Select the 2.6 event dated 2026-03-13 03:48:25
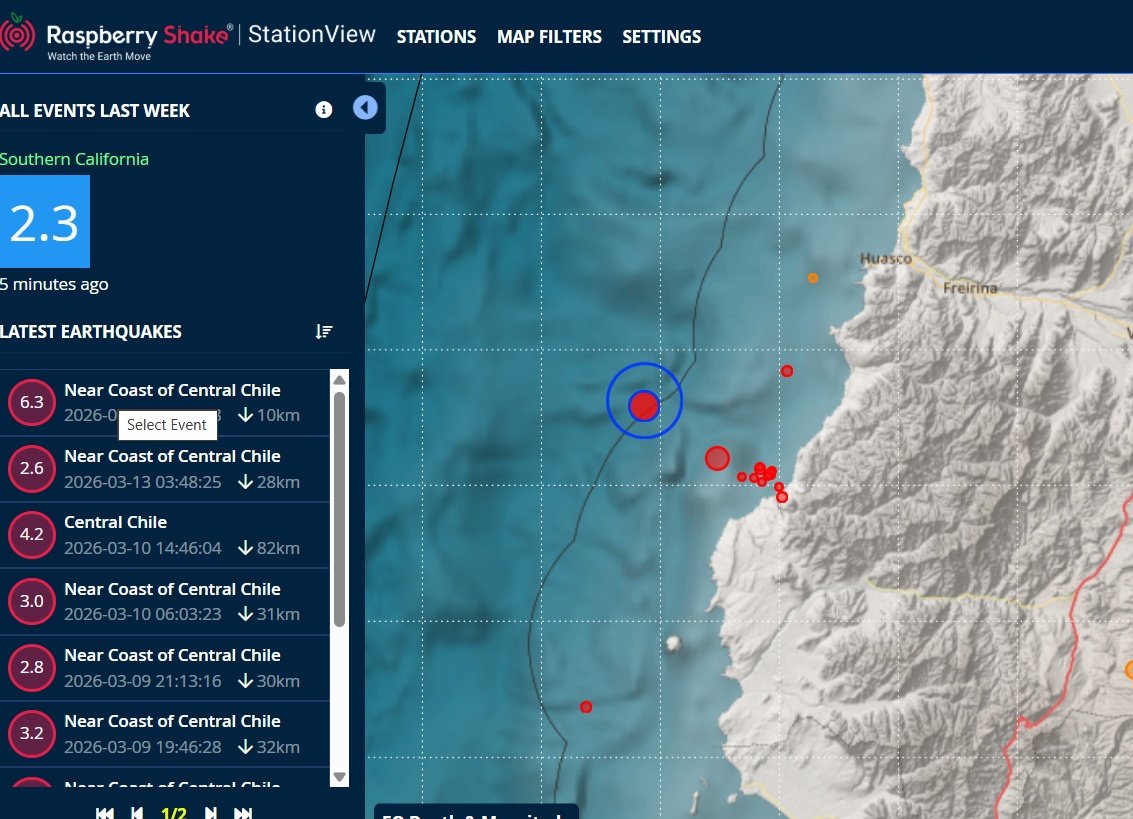Screen dimensions: 1133x819 [165, 468]
